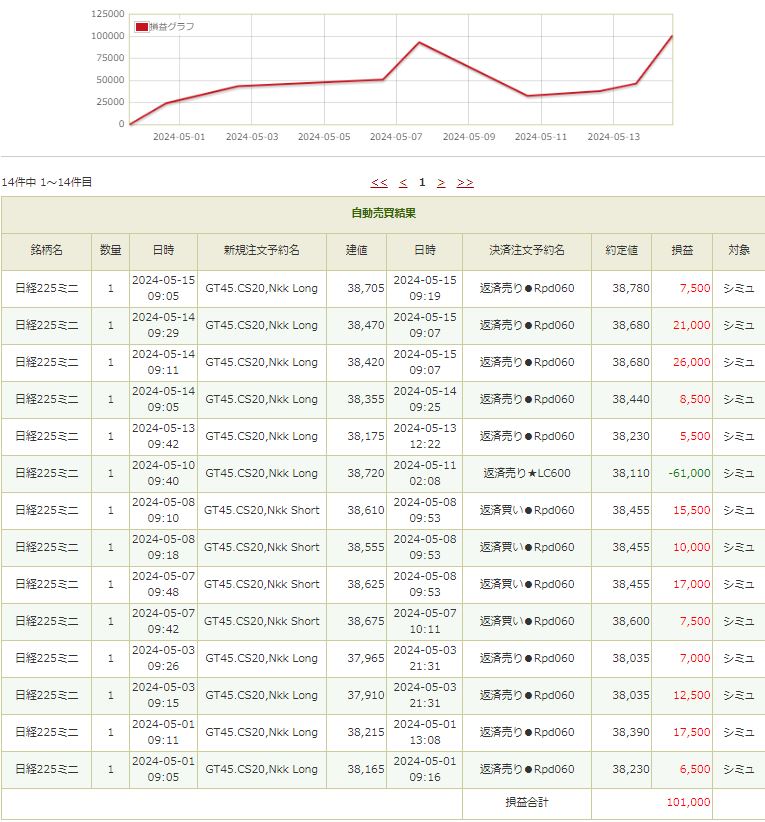Click settlement date 2024-05-14 09:25
This screenshot has height=822, width=765.
(x=425, y=399)
